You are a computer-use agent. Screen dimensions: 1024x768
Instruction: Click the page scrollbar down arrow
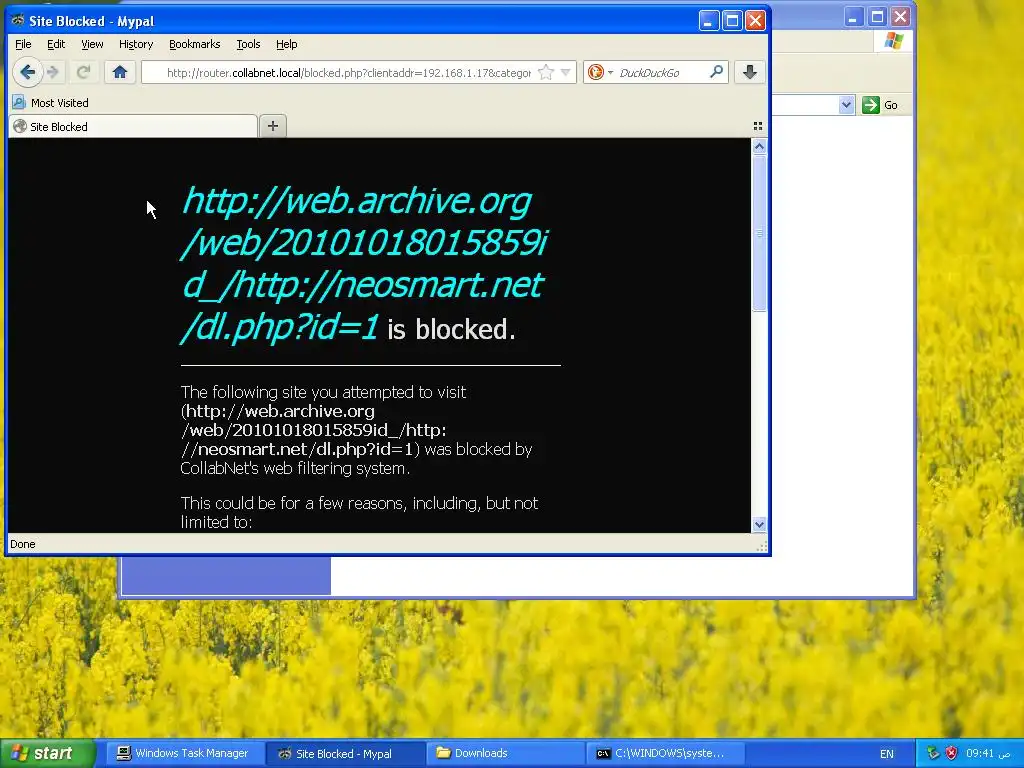pyautogui.click(x=759, y=524)
